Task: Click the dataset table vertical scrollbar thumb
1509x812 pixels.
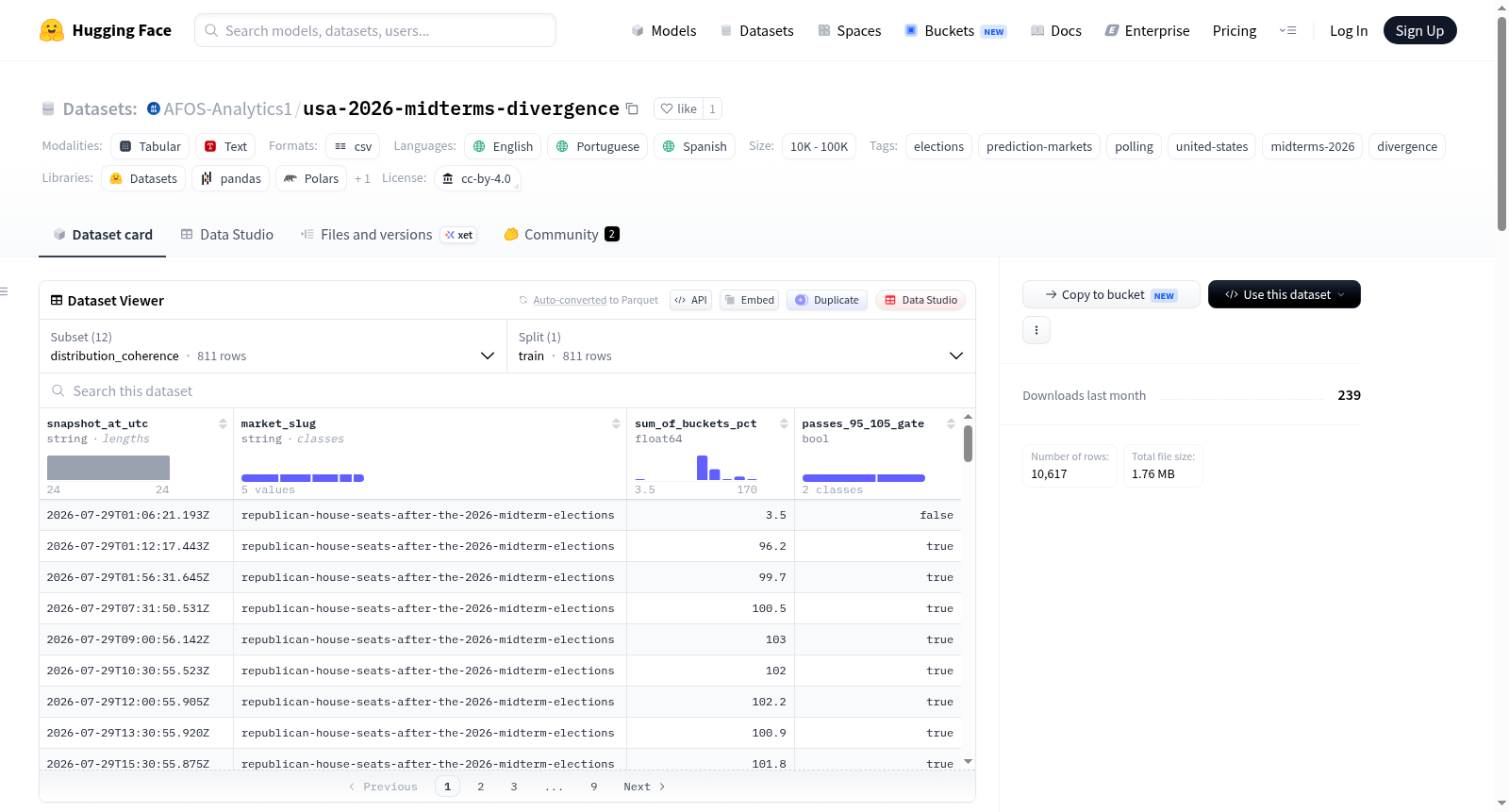Action: click(x=968, y=443)
